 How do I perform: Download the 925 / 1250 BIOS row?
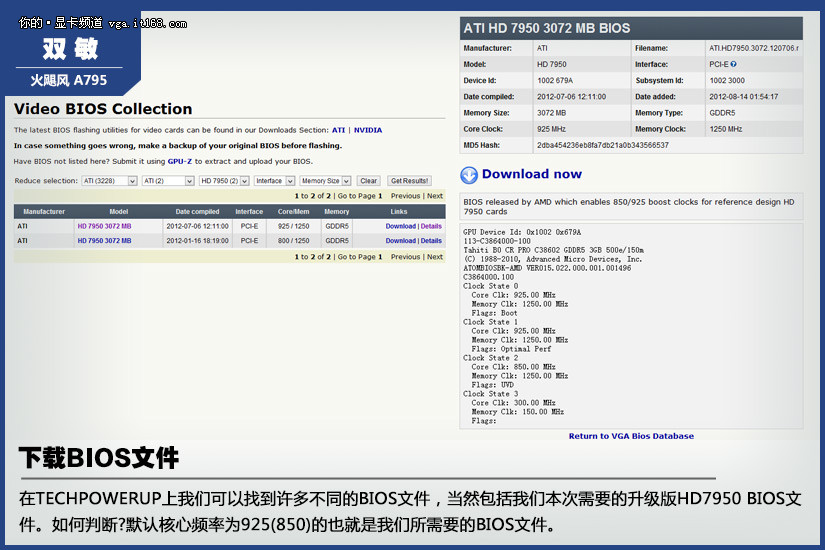(400, 226)
